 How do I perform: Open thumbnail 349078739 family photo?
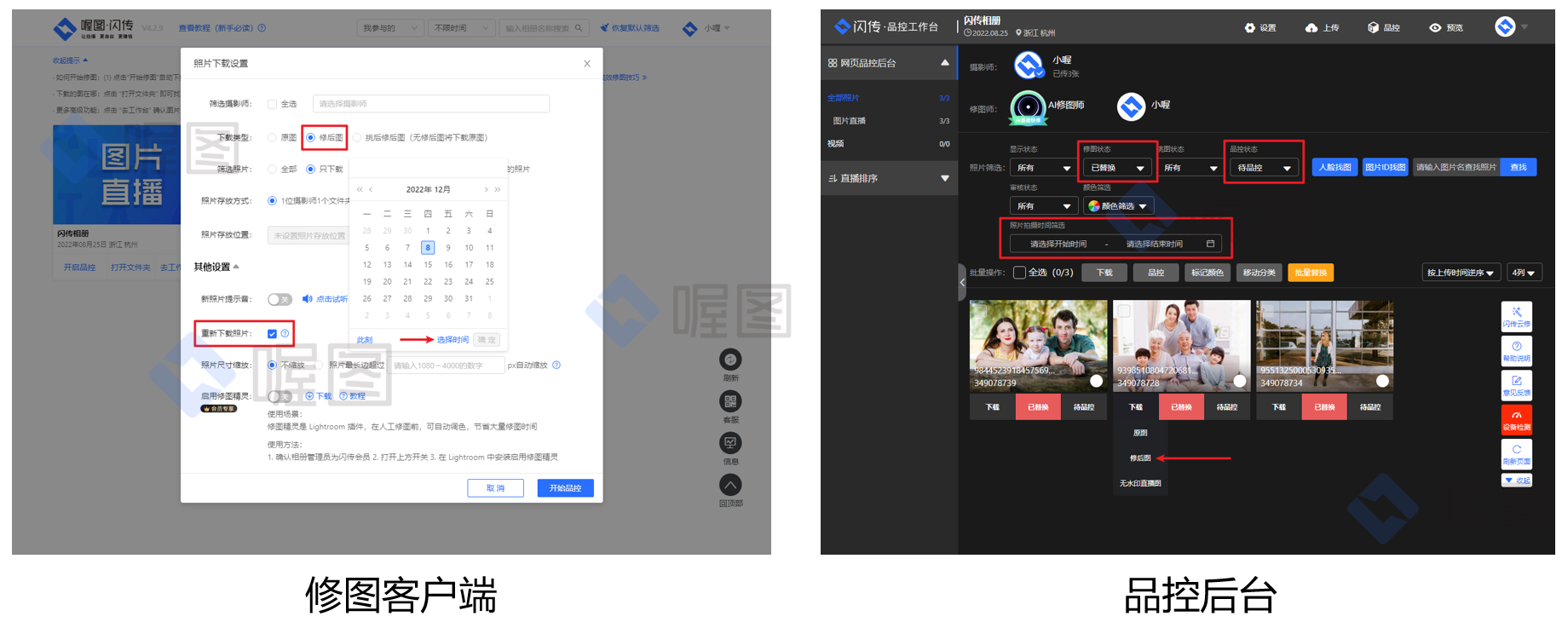(x=1038, y=346)
